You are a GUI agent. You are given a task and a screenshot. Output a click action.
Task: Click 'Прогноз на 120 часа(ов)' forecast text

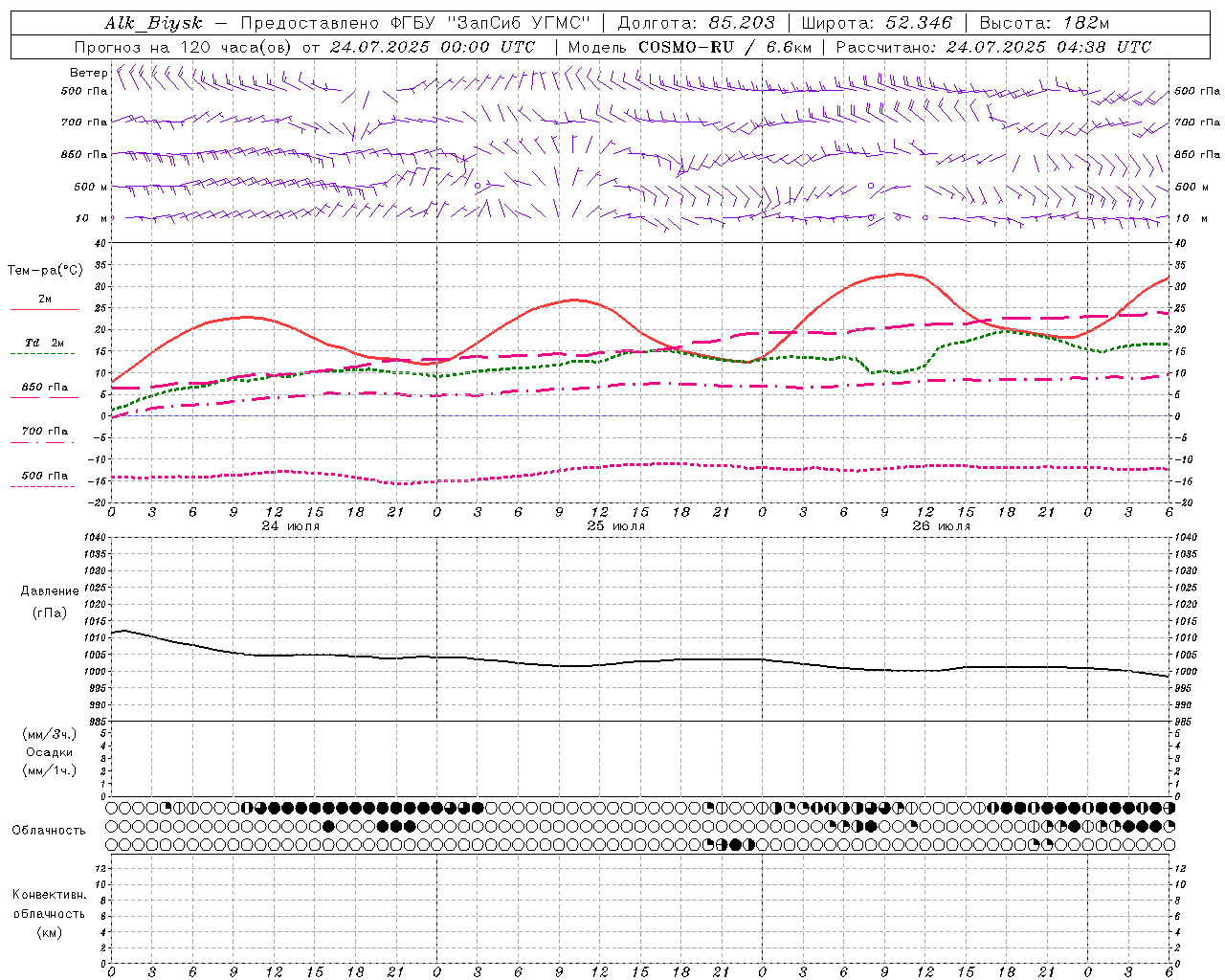185,47
